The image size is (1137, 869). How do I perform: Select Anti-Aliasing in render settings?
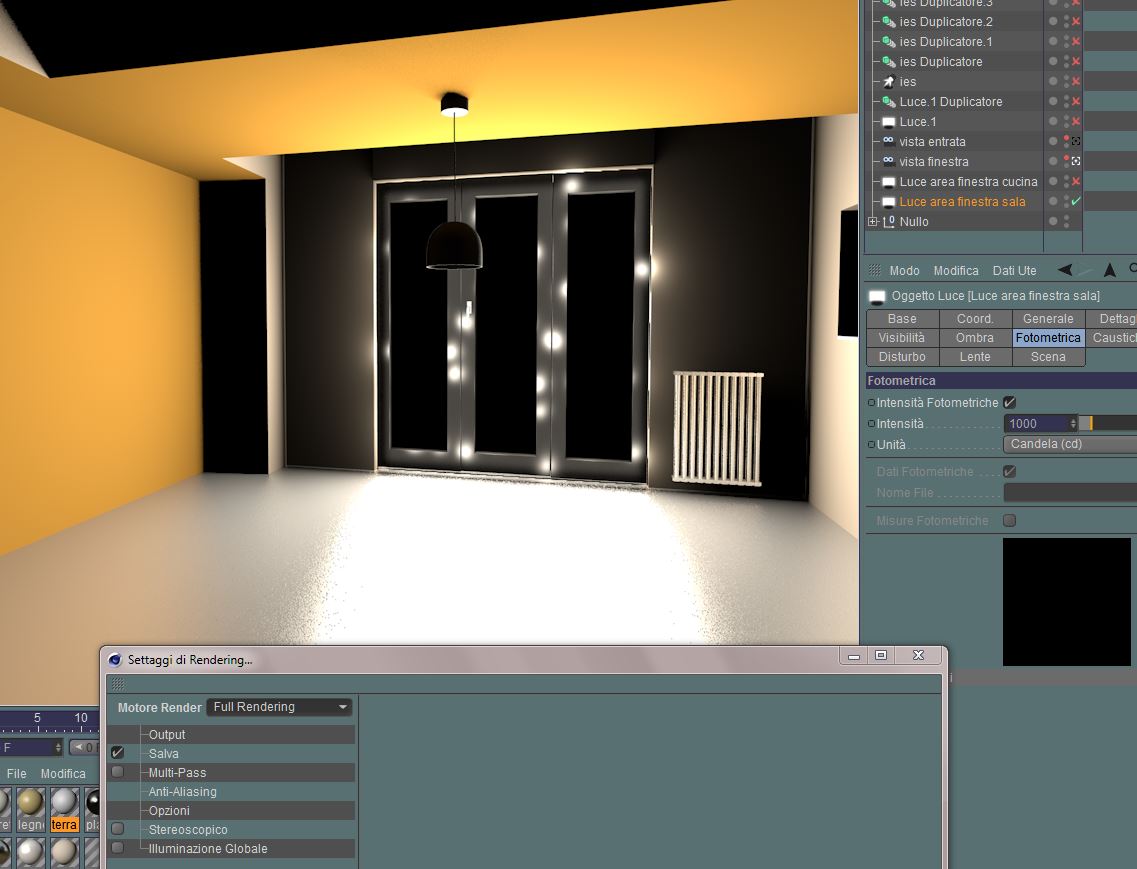pos(183,791)
